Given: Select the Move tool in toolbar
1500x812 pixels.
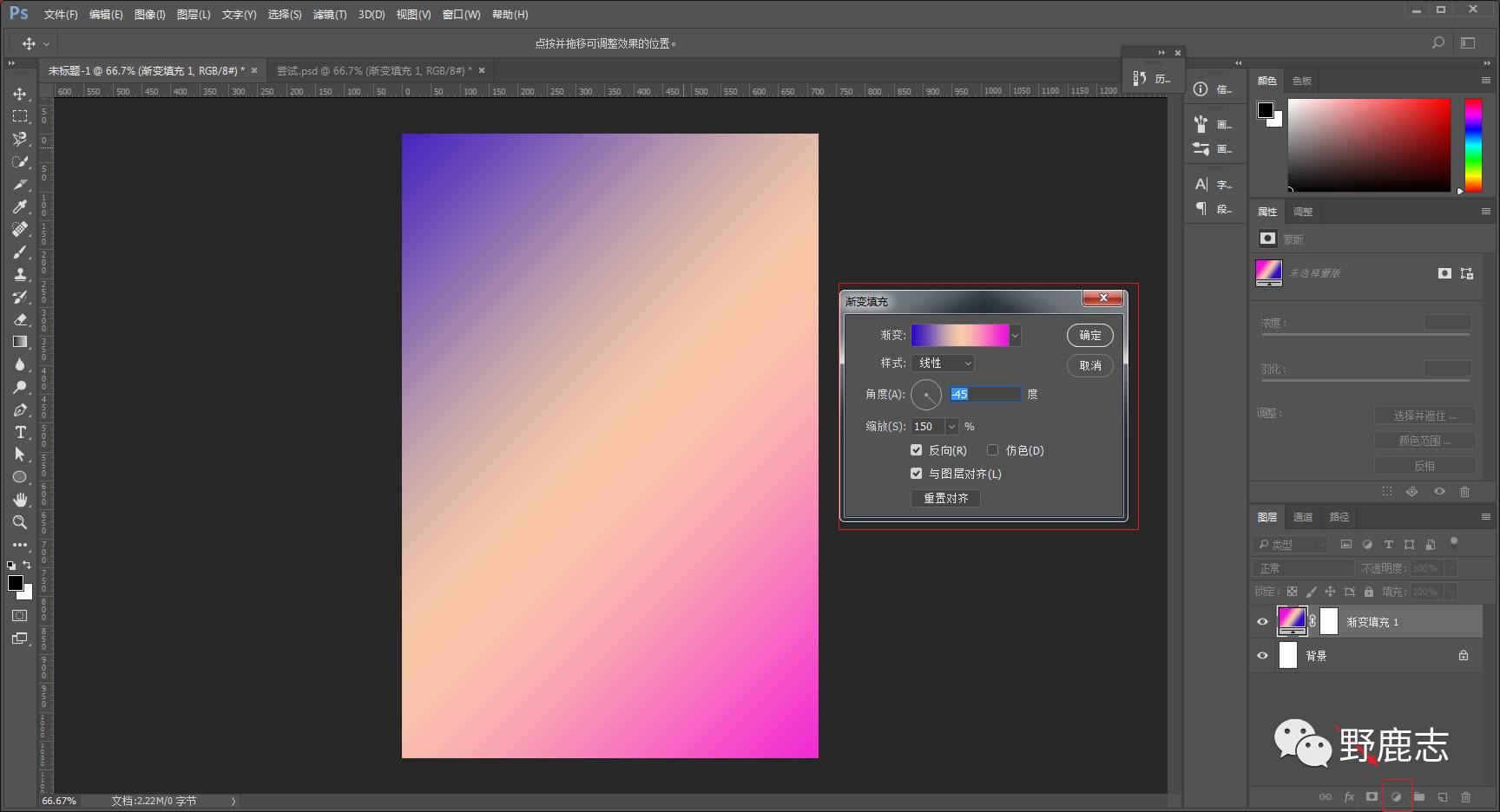Looking at the screenshot, I should [20, 94].
